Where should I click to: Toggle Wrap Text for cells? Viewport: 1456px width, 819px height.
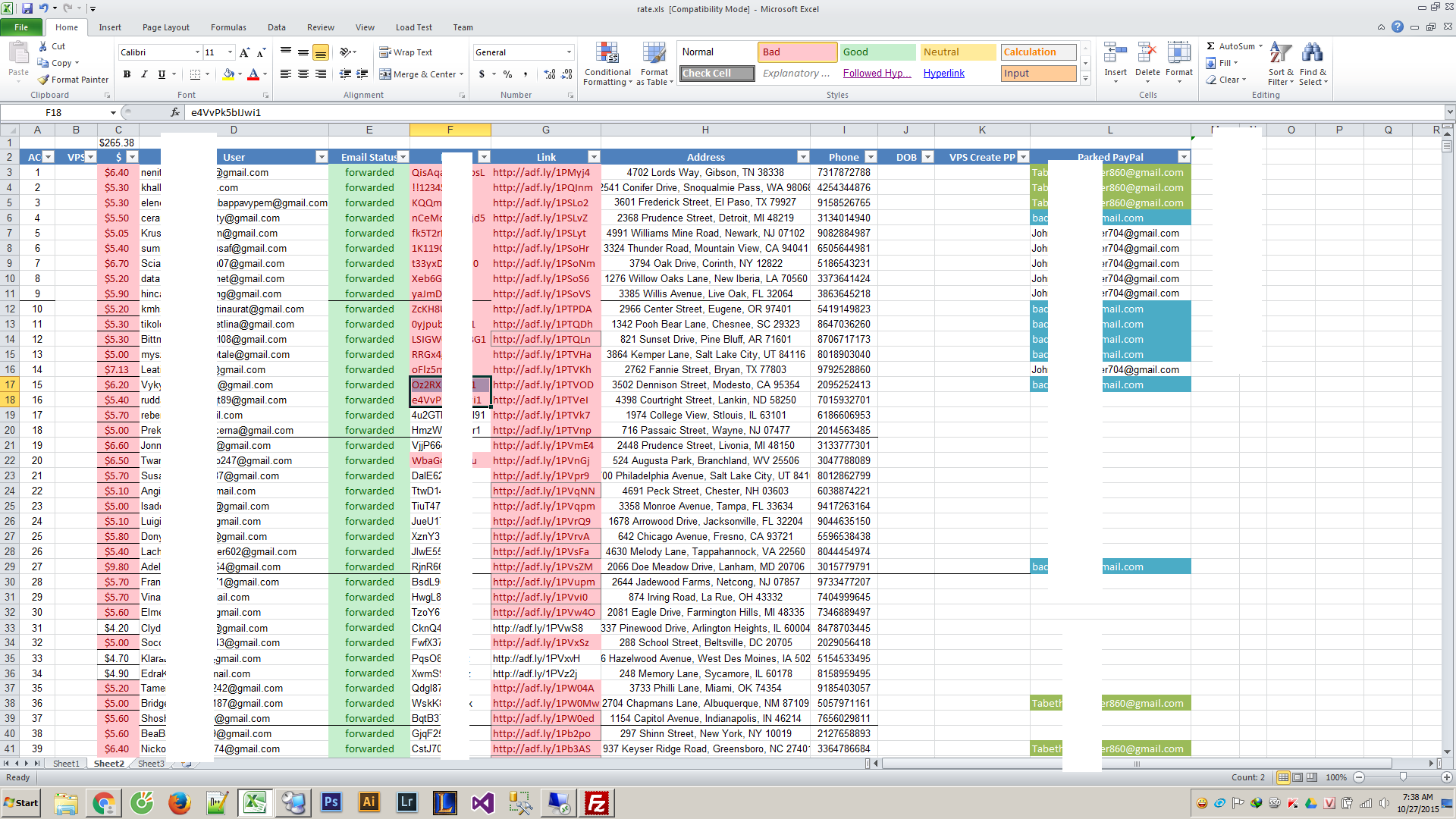[x=406, y=52]
